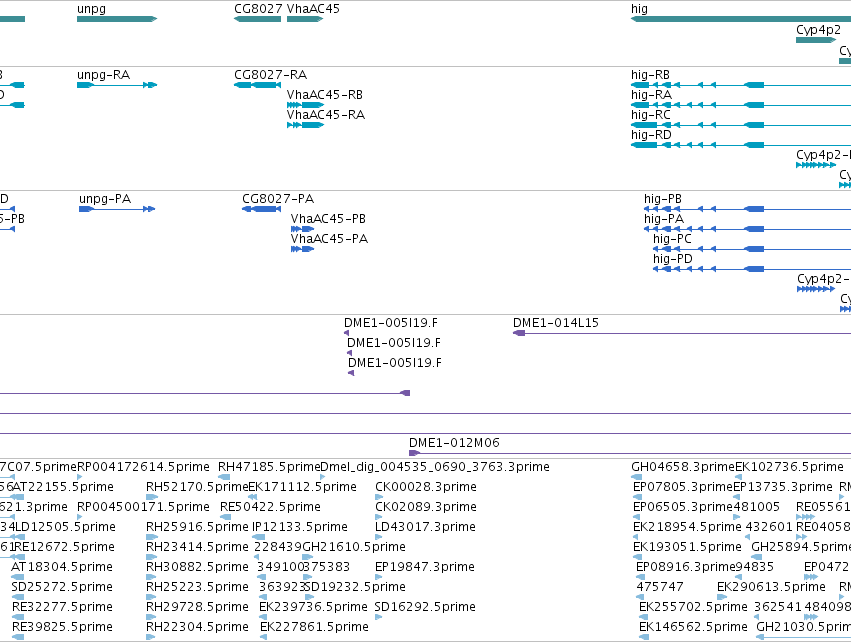Select the RH29728.5prime EST
851x642 pixels.
151,617
